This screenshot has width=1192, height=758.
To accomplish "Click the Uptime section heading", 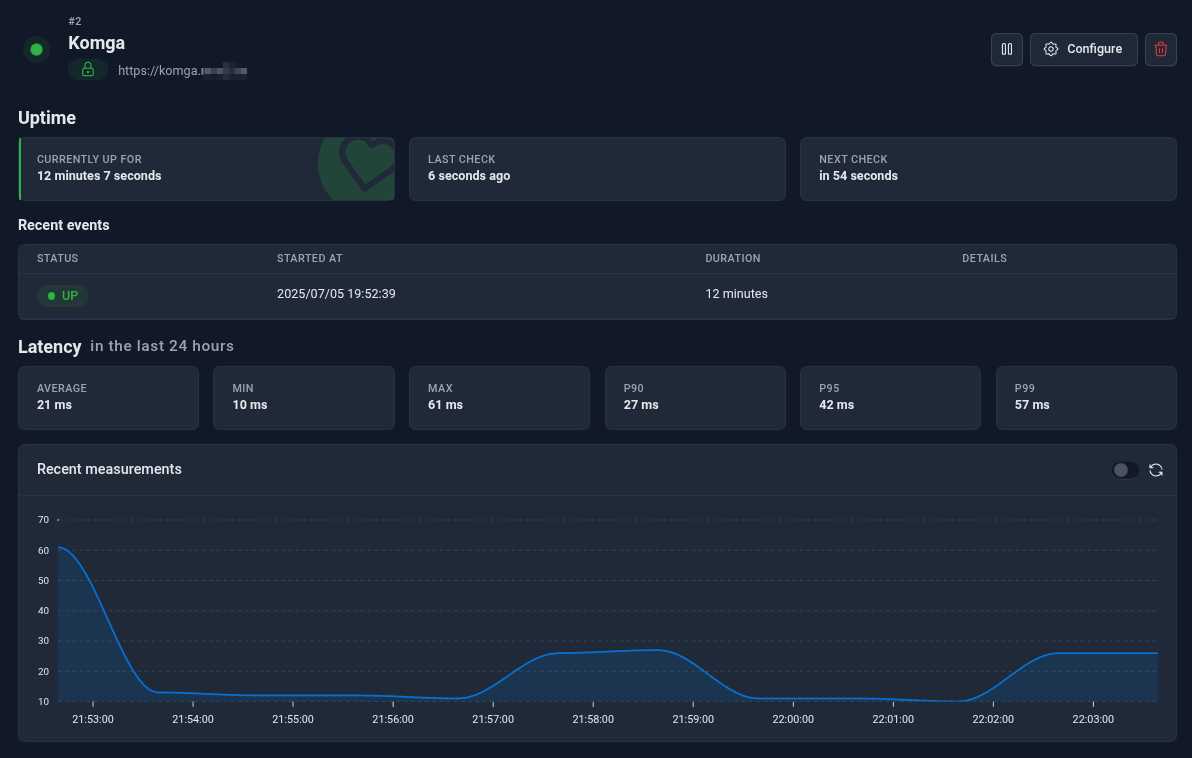I will [x=47, y=118].
